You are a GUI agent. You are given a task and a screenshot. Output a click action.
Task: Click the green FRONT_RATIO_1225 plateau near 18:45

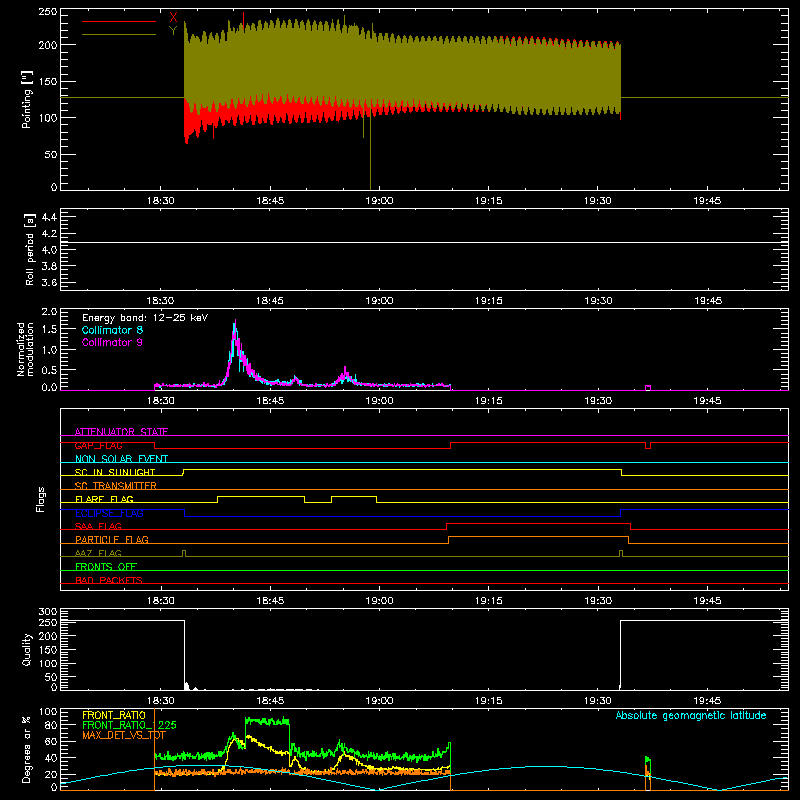coord(267,721)
